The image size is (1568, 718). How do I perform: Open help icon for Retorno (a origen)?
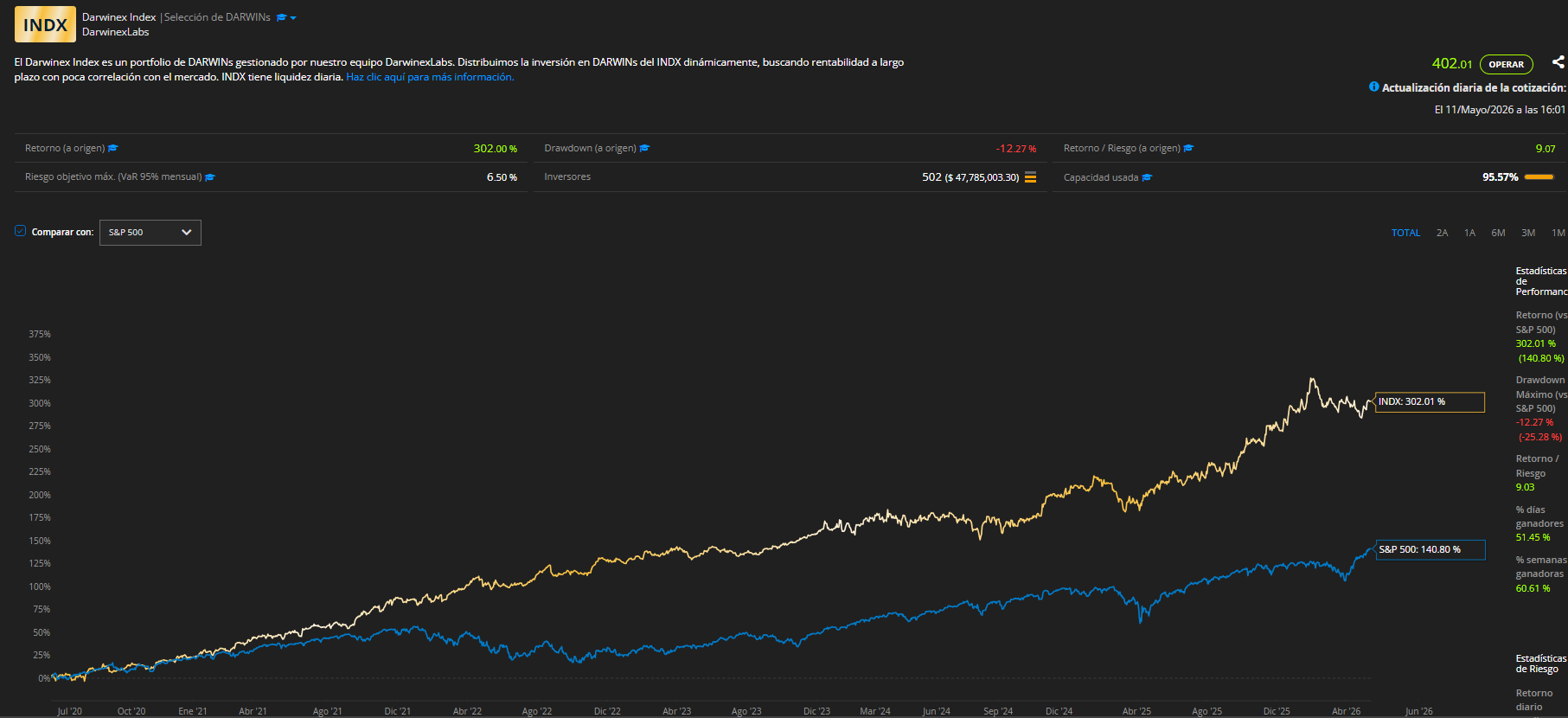[x=113, y=148]
